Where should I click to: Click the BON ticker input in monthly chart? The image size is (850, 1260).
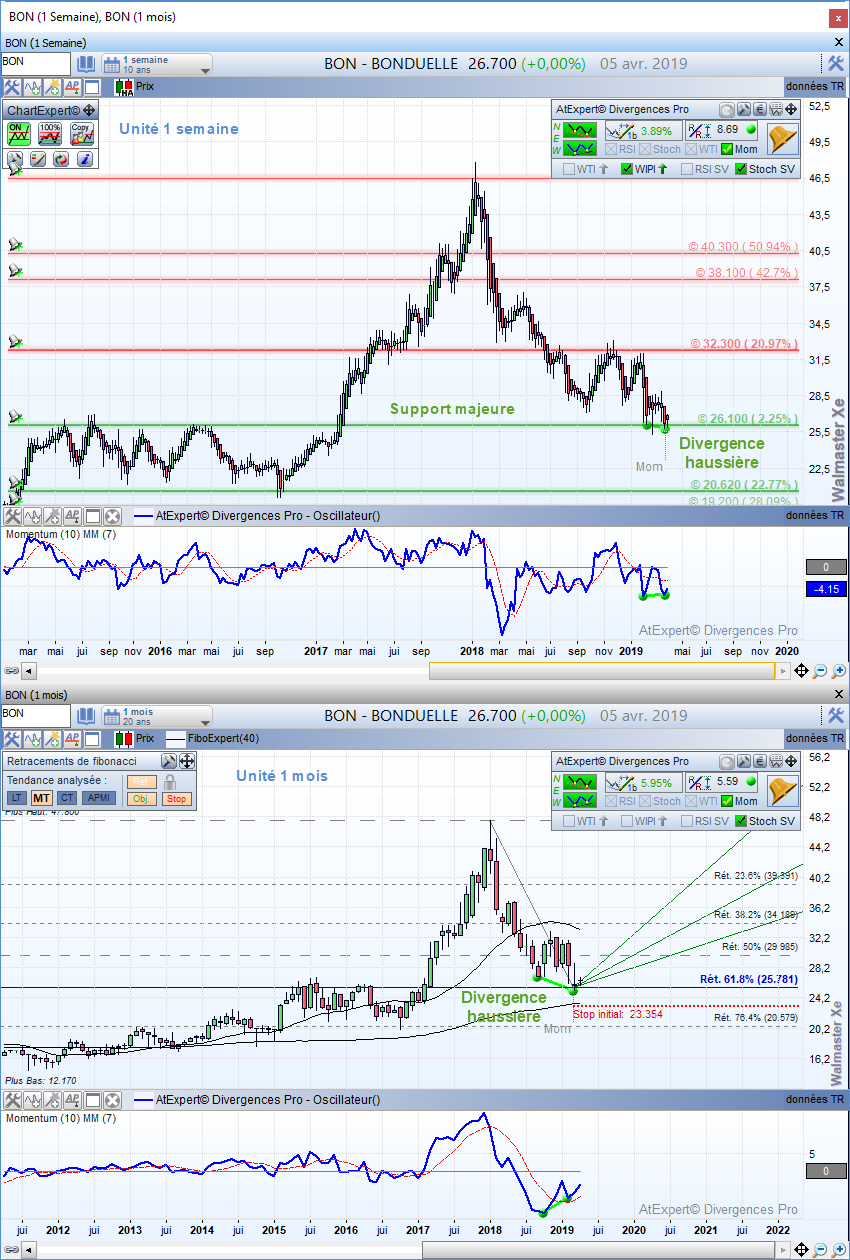click(36, 714)
